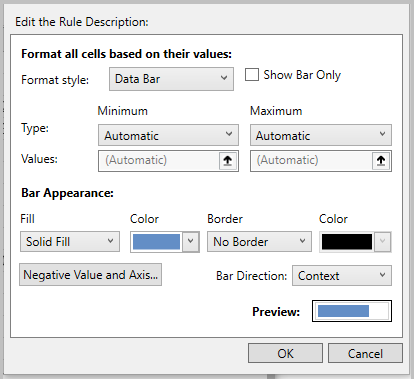
Task: Open the Format style dropdown showing Data Bar
Action: pyautogui.click(x=171, y=79)
